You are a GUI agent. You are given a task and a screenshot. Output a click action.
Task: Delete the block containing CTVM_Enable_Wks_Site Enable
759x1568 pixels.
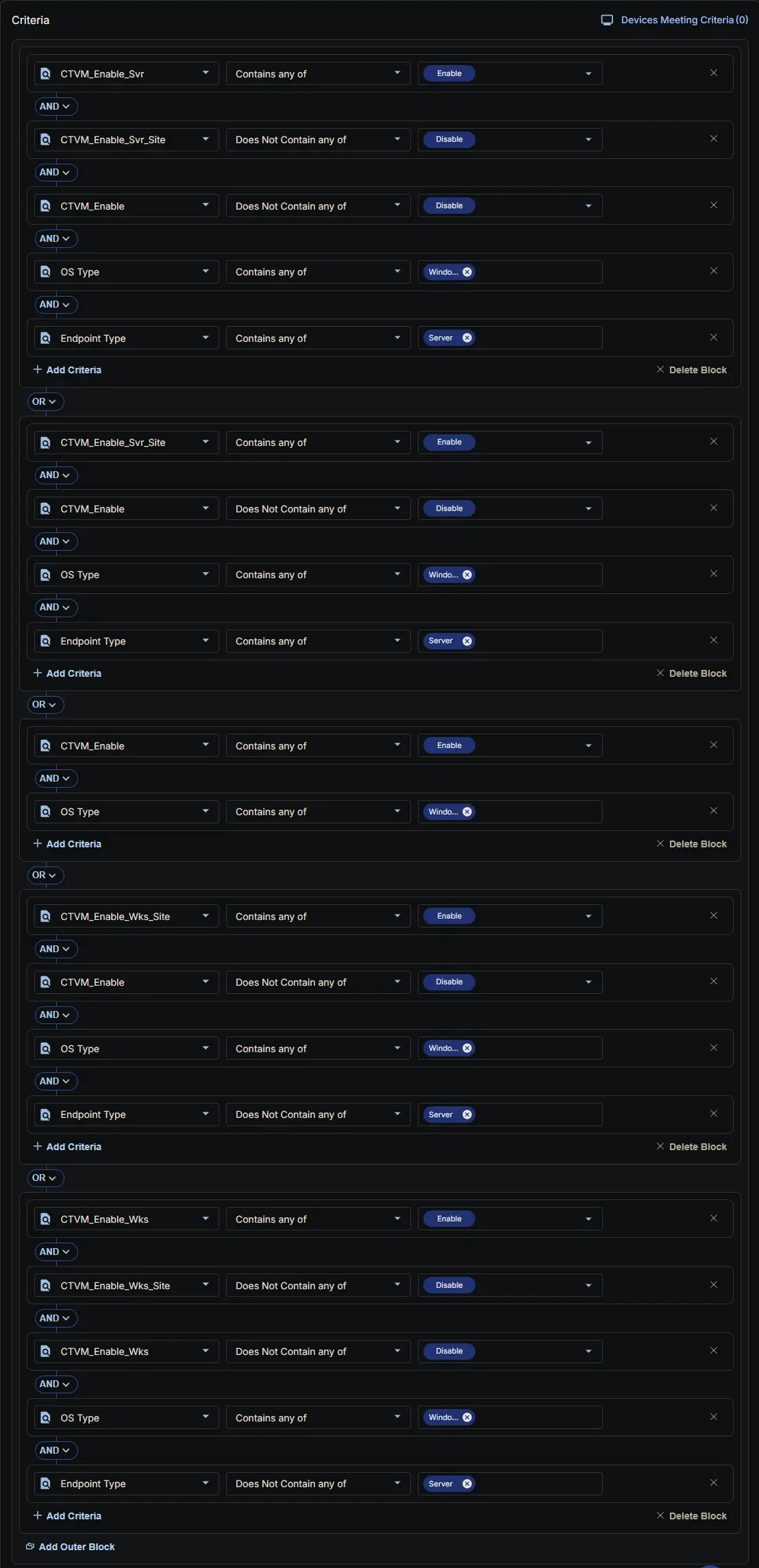tap(691, 1147)
